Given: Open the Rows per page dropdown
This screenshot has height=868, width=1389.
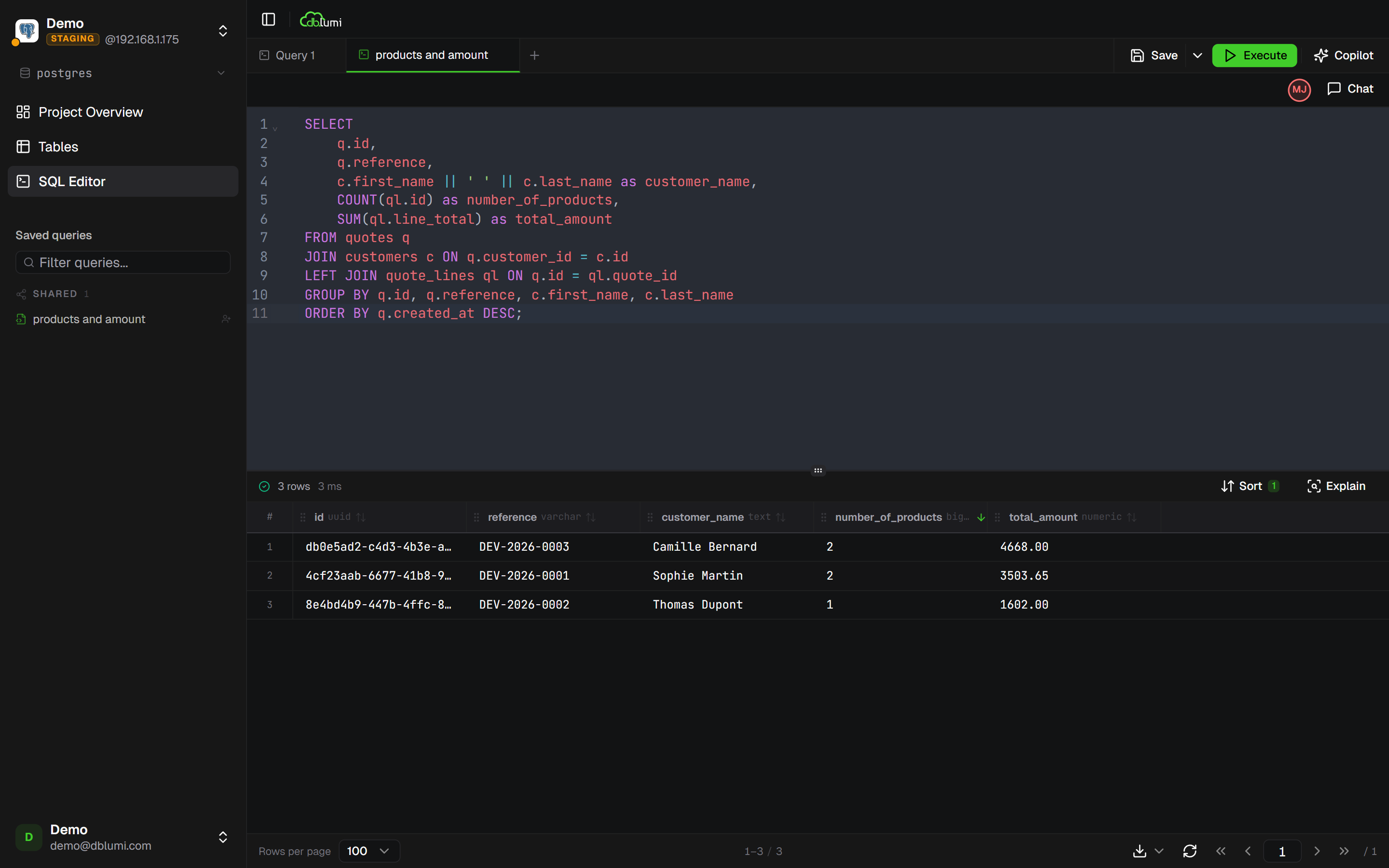Looking at the screenshot, I should click(368, 851).
